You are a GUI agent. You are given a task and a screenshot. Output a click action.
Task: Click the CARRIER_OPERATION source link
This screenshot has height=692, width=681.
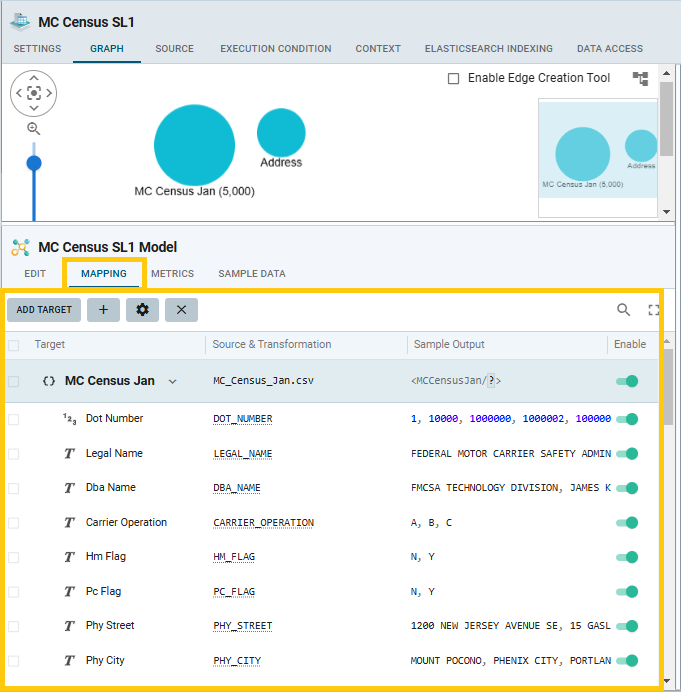(x=263, y=522)
